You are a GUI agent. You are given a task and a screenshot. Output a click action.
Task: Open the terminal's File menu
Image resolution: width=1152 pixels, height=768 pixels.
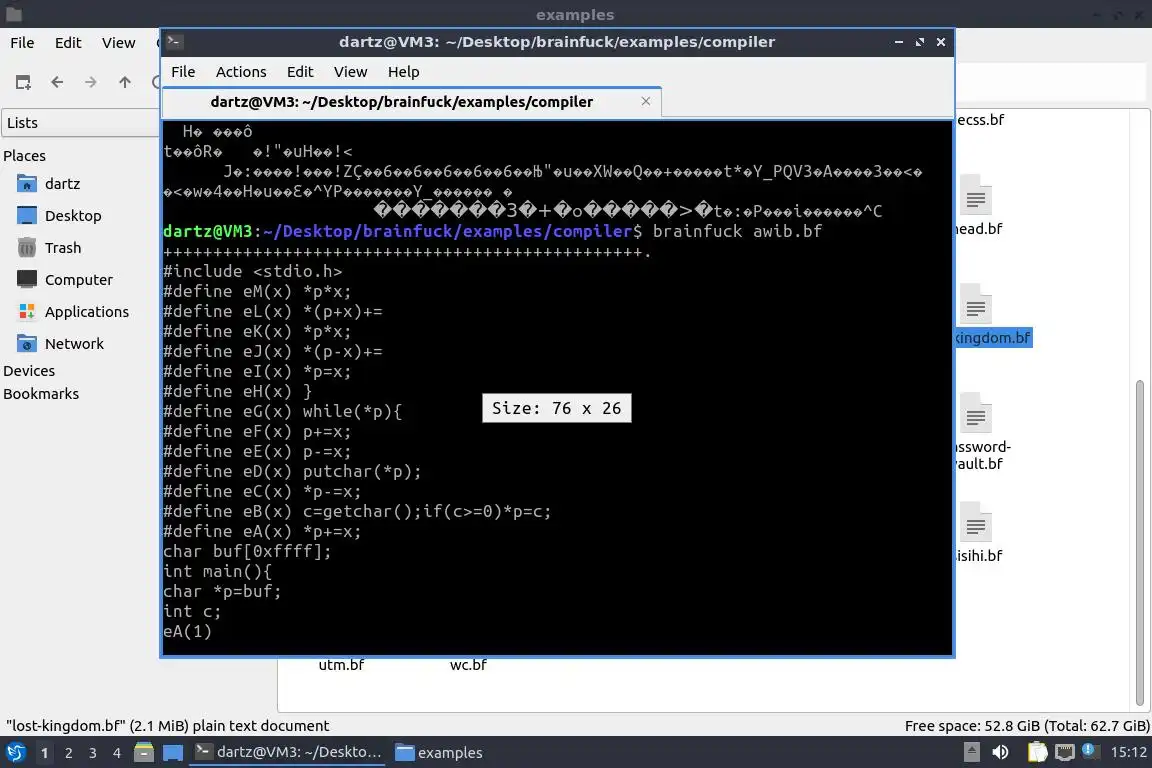click(x=183, y=72)
